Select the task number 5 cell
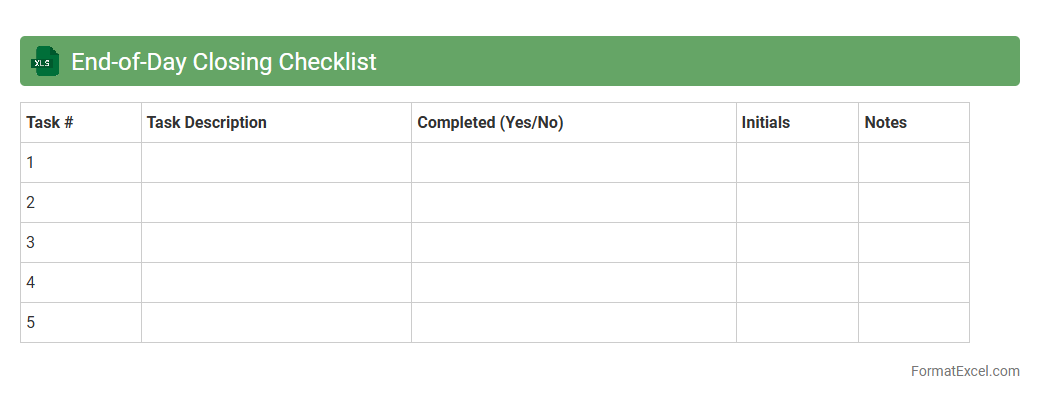Image resolution: width=1040 pixels, height=400 pixels. [x=80, y=323]
